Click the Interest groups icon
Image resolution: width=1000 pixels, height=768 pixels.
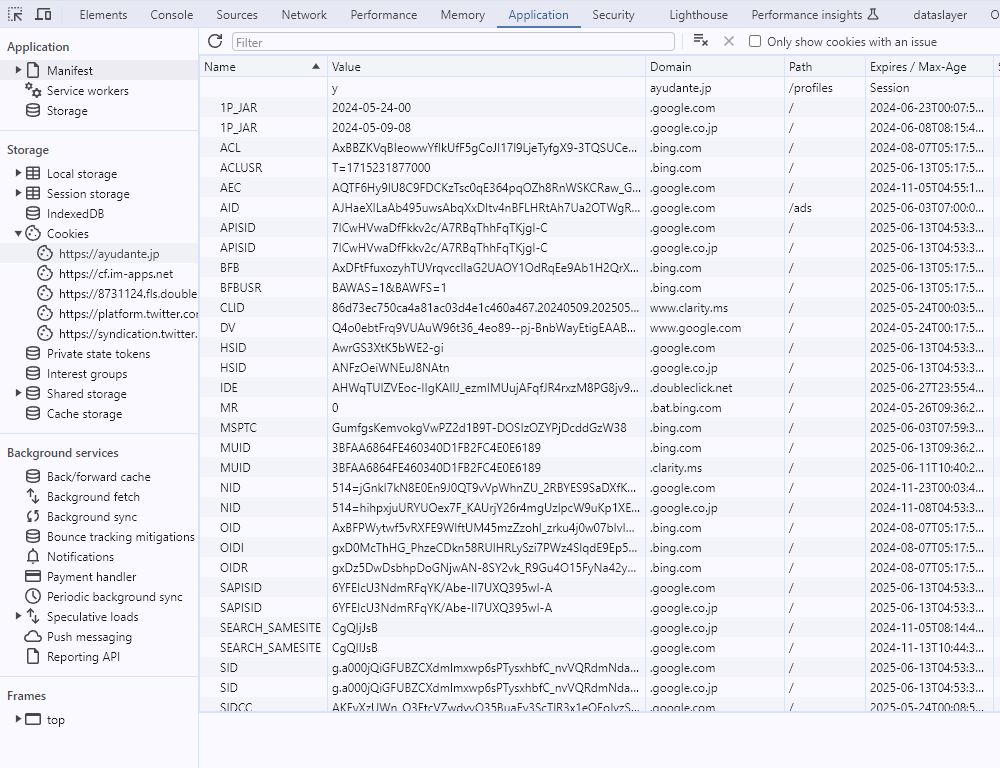point(33,373)
